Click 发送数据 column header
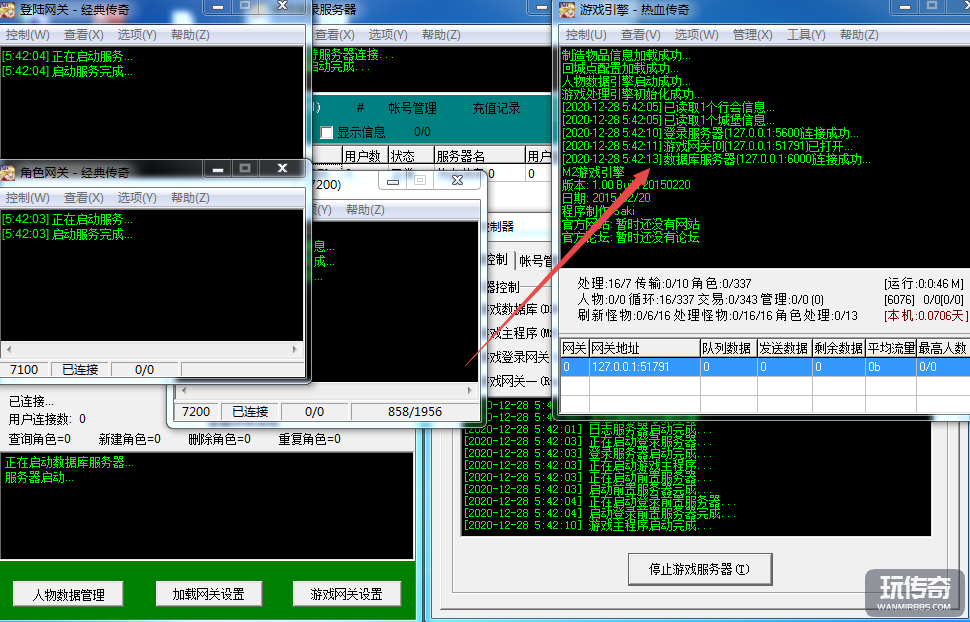Viewport: 970px width, 622px height. pos(784,348)
